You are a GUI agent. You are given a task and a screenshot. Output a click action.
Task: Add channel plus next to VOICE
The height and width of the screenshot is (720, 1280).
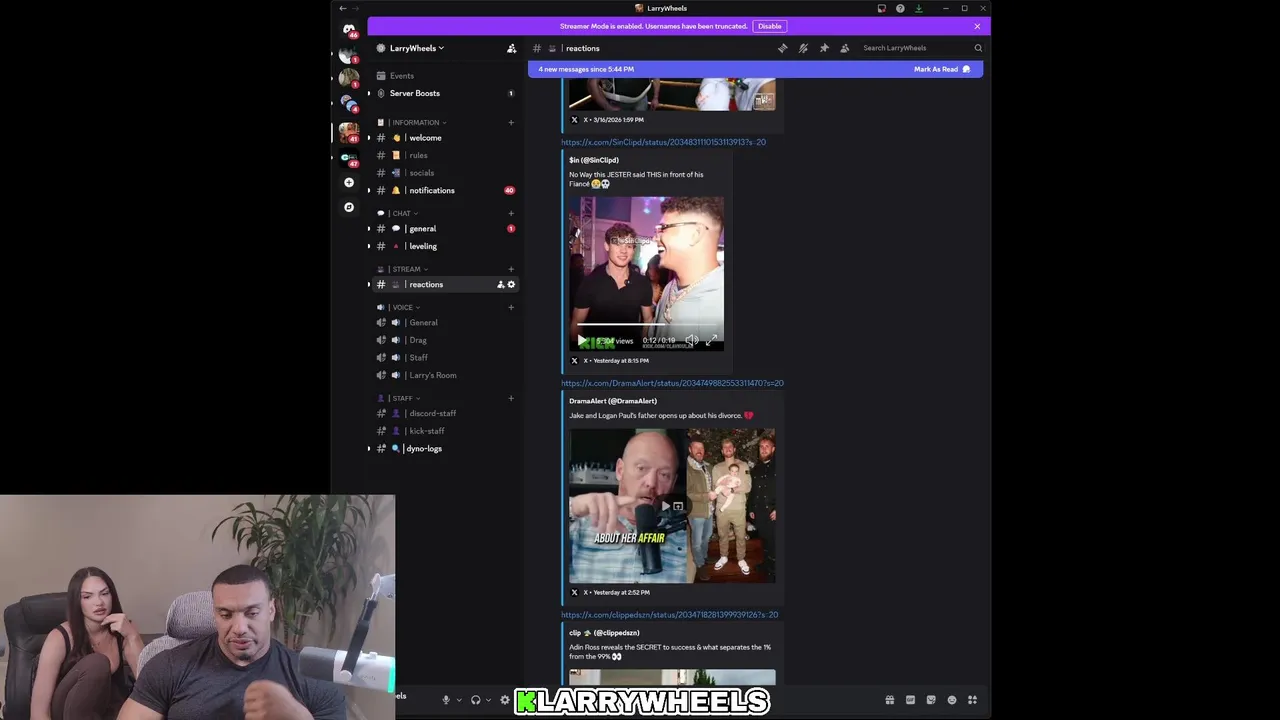point(511,307)
